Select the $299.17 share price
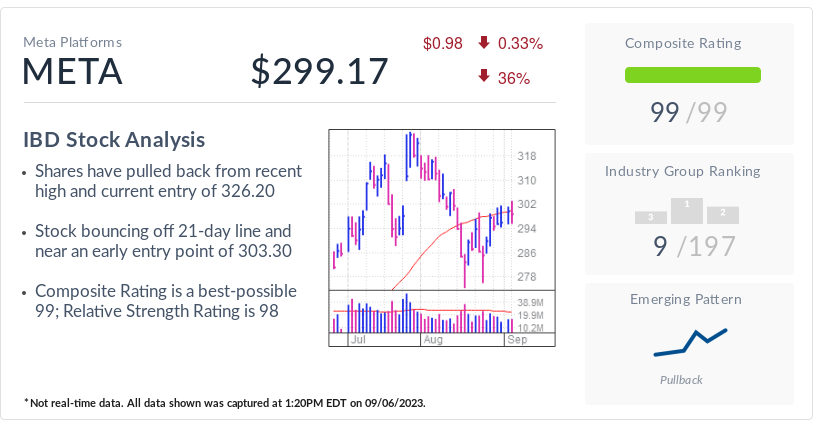816x430 pixels. pyautogui.click(x=319, y=72)
